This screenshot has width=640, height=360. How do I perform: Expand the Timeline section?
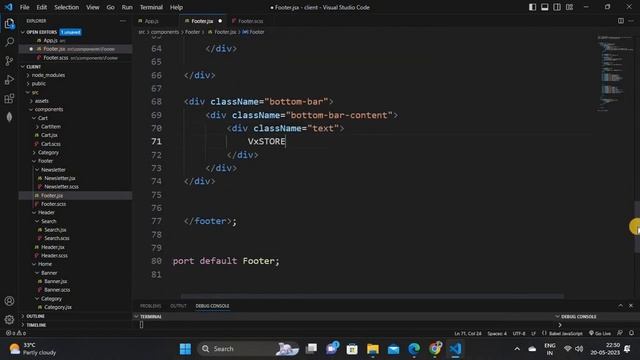coord(36,325)
